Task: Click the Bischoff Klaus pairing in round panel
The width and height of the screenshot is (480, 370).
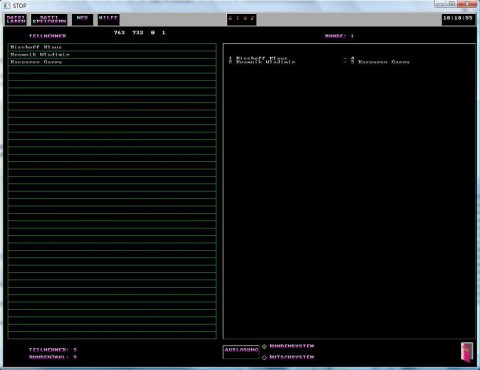Action: [x=262, y=58]
